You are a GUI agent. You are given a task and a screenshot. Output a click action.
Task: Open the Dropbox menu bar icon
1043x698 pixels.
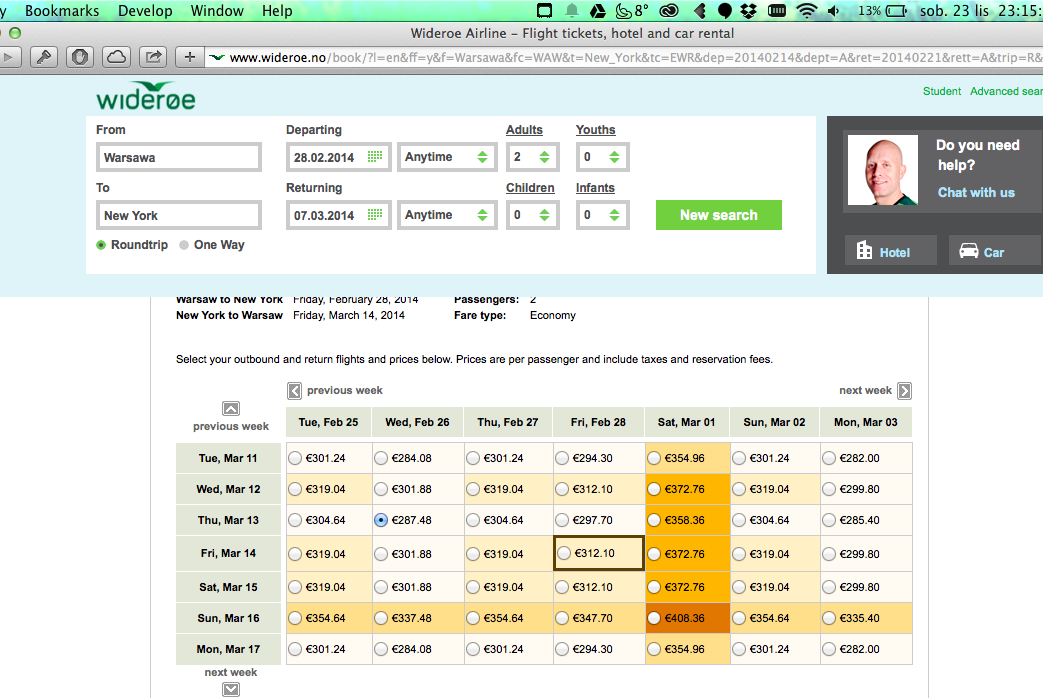tap(748, 11)
